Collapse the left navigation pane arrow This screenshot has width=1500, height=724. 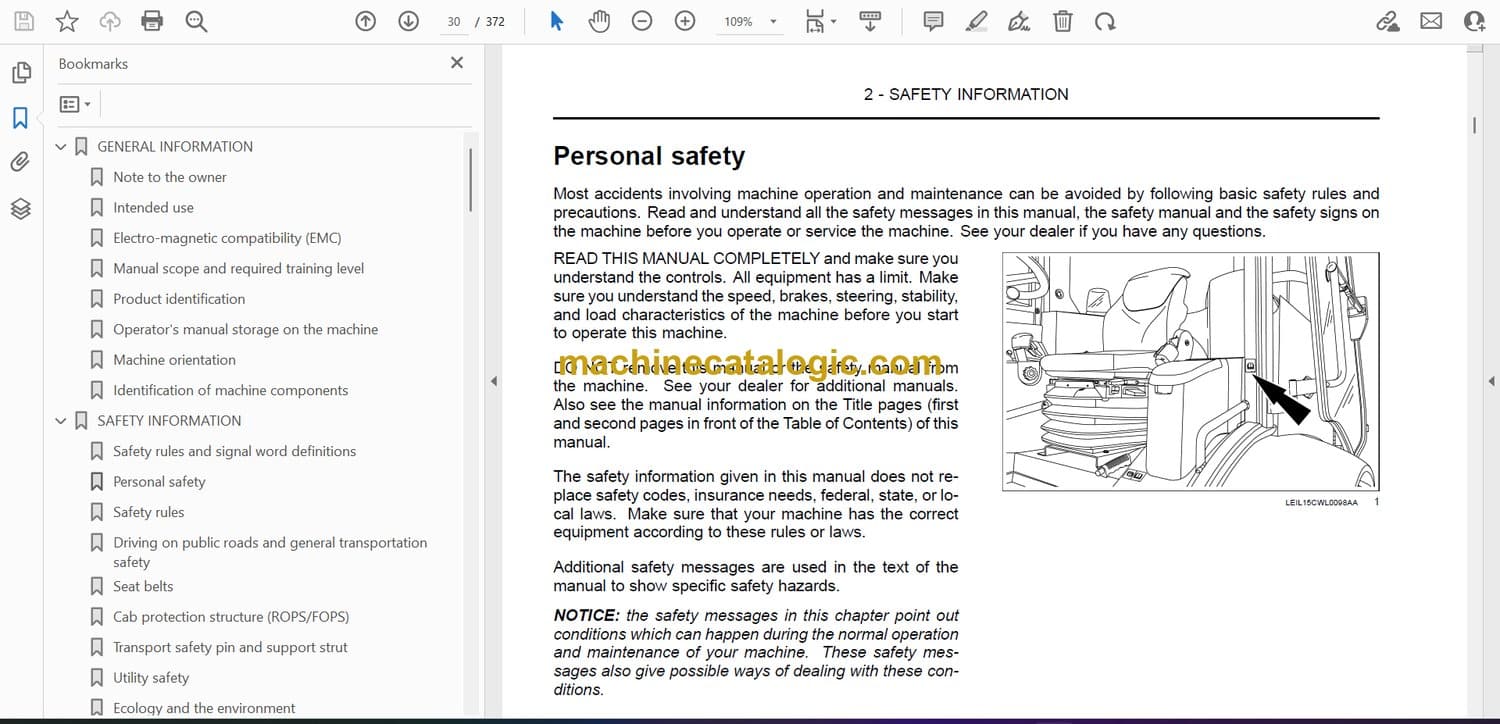[492, 381]
